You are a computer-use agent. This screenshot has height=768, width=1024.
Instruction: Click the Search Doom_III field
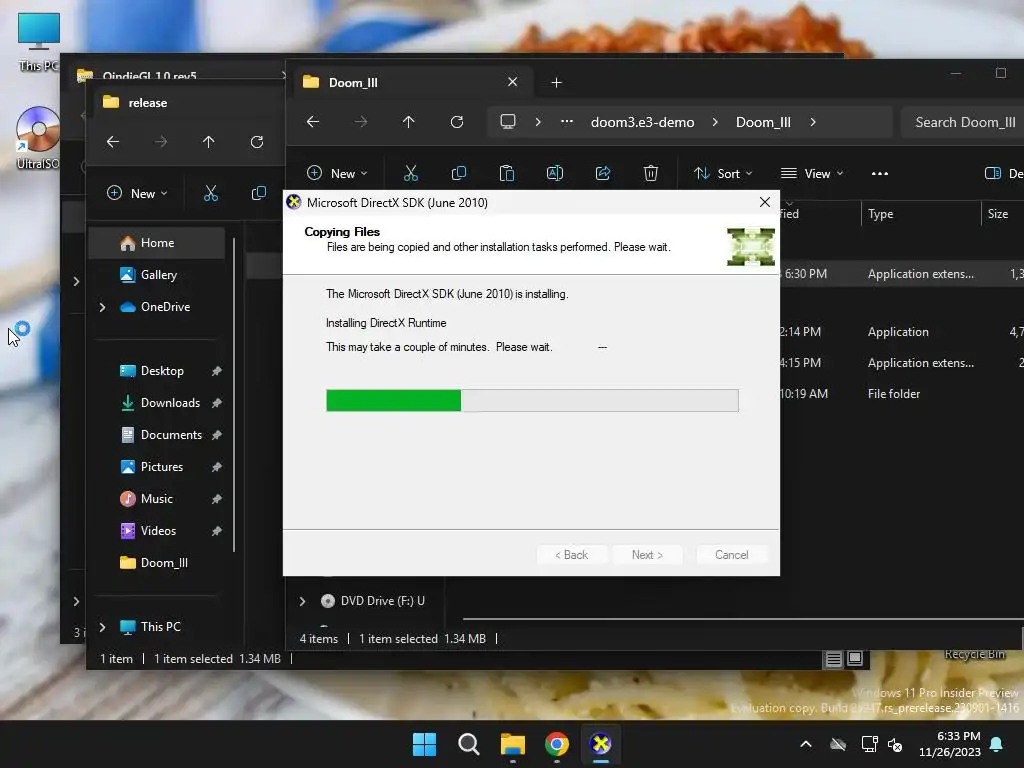tap(963, 122)
